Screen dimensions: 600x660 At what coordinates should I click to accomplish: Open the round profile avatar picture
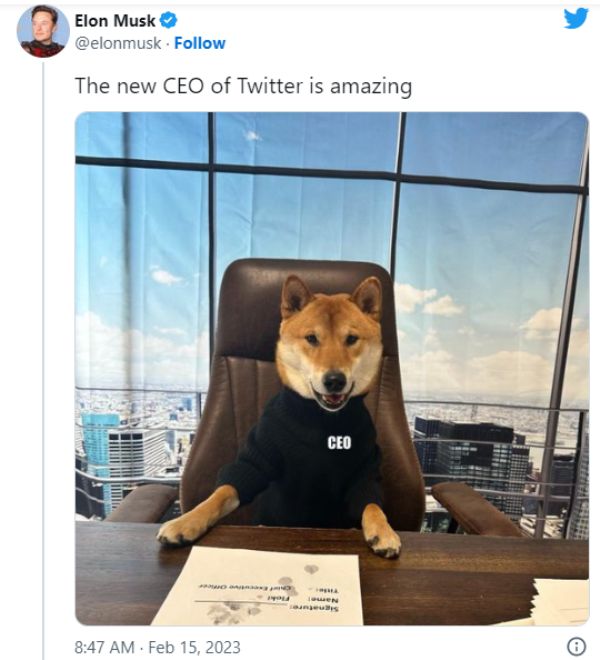click(x=43, y=31)
